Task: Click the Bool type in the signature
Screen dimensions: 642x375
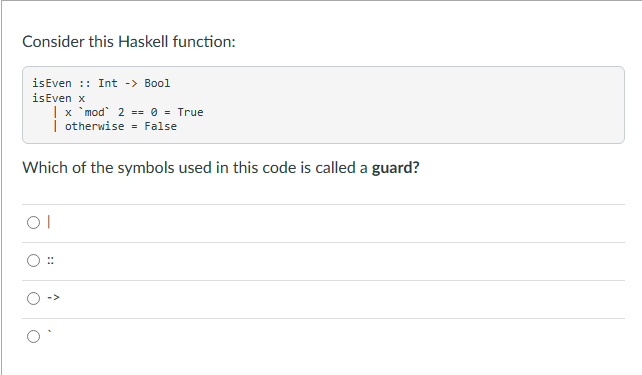Action: click(157, 83)
